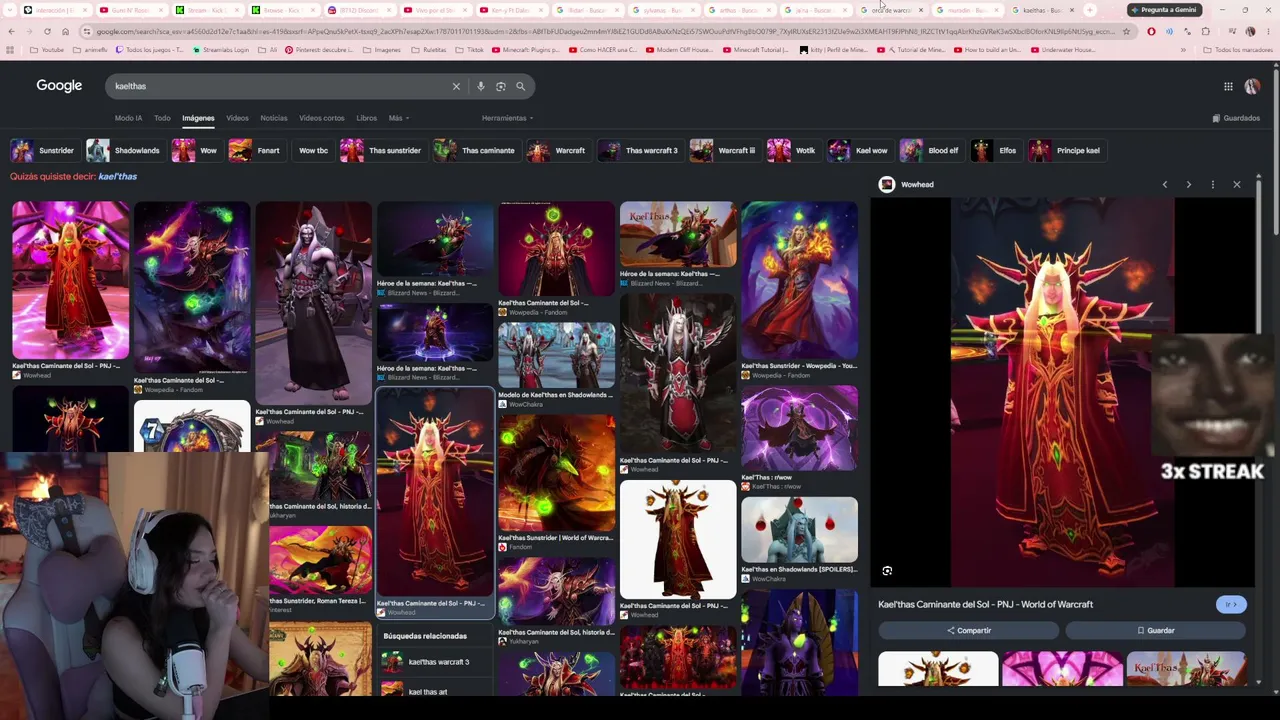Click the Google search input field
The width and height of the screenshot is (1280, 720).
coord(280,86)
